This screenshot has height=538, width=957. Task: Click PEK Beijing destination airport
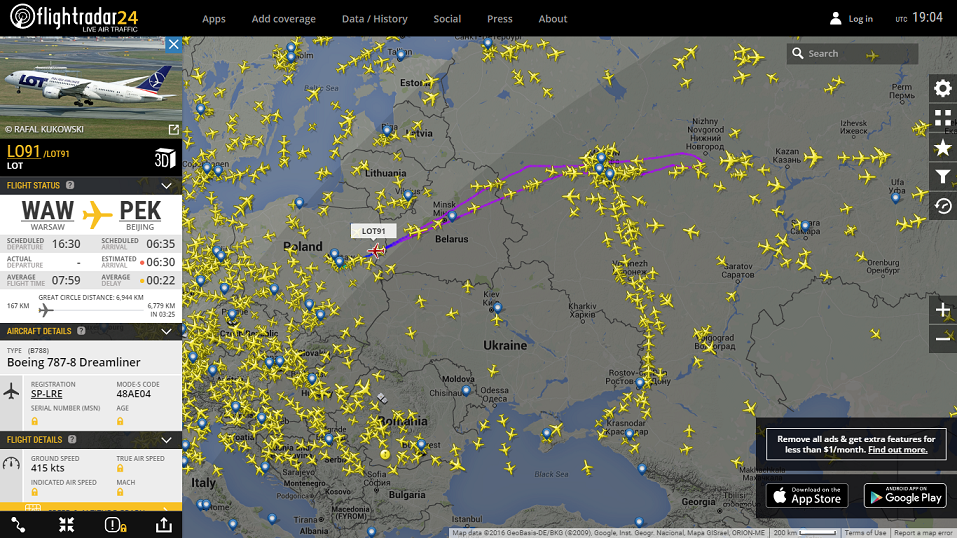(x=140, y=214)
